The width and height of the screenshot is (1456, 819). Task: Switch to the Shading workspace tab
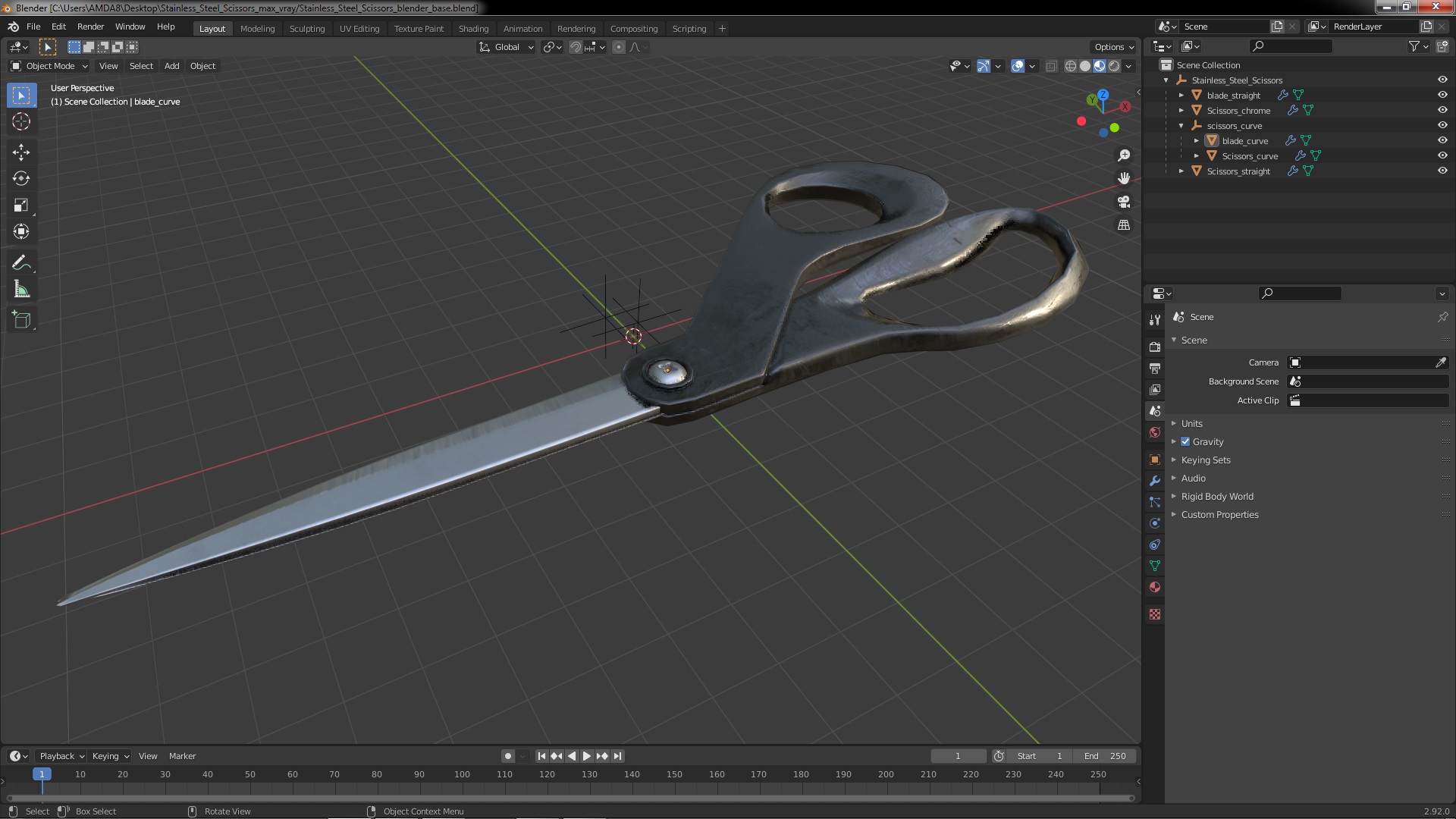[x=473, y=29]
